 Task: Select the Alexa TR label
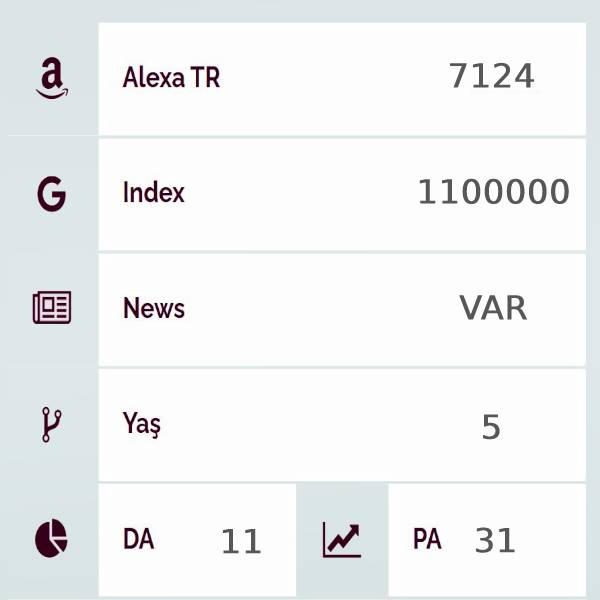[171, 77]
